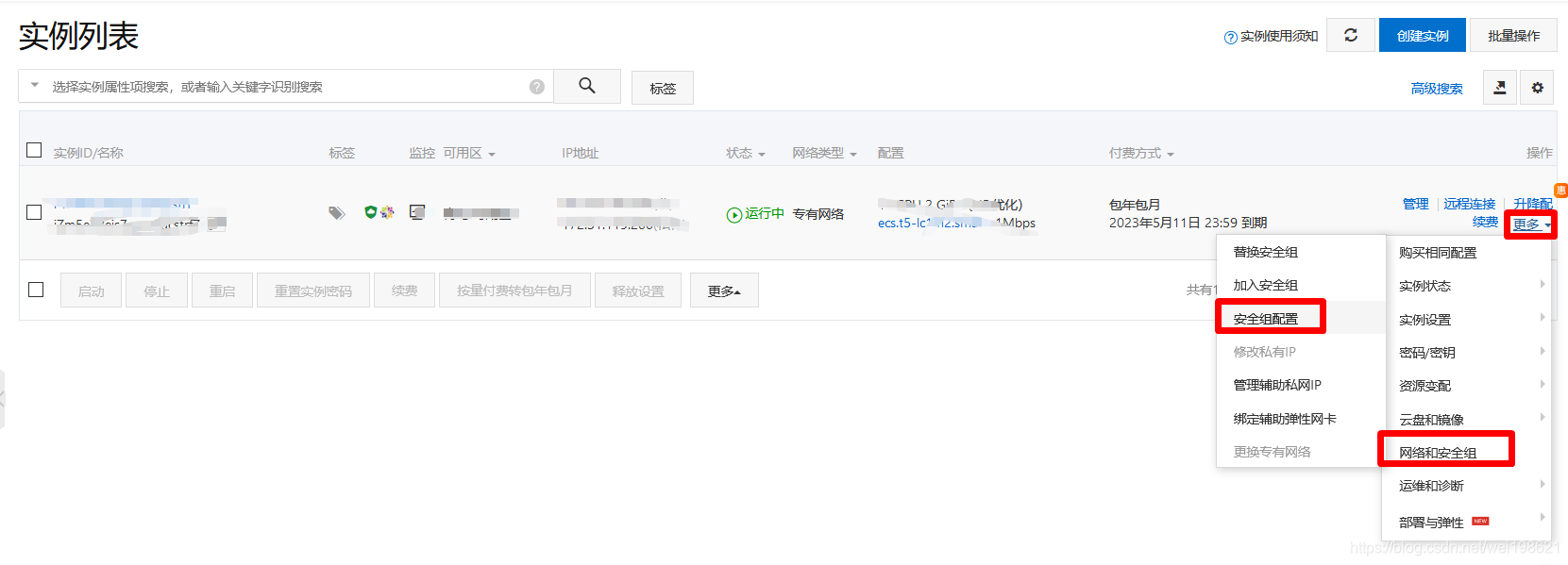Select the instance row checkbox
Viewport: 1568px width, 565px height.
35,212
